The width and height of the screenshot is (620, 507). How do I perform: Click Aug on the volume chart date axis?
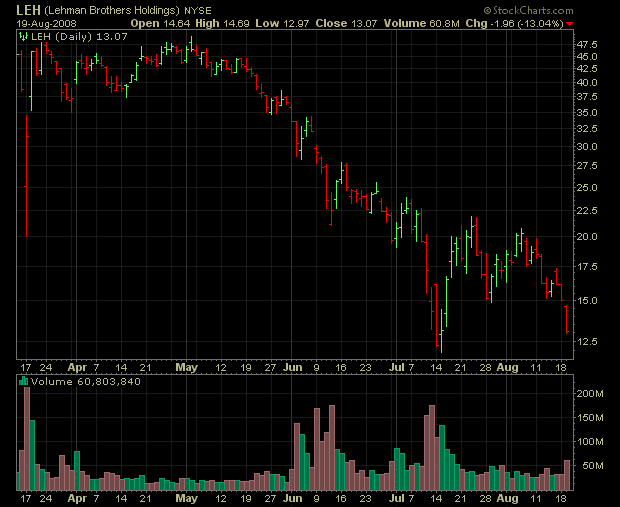coord(507,498)
